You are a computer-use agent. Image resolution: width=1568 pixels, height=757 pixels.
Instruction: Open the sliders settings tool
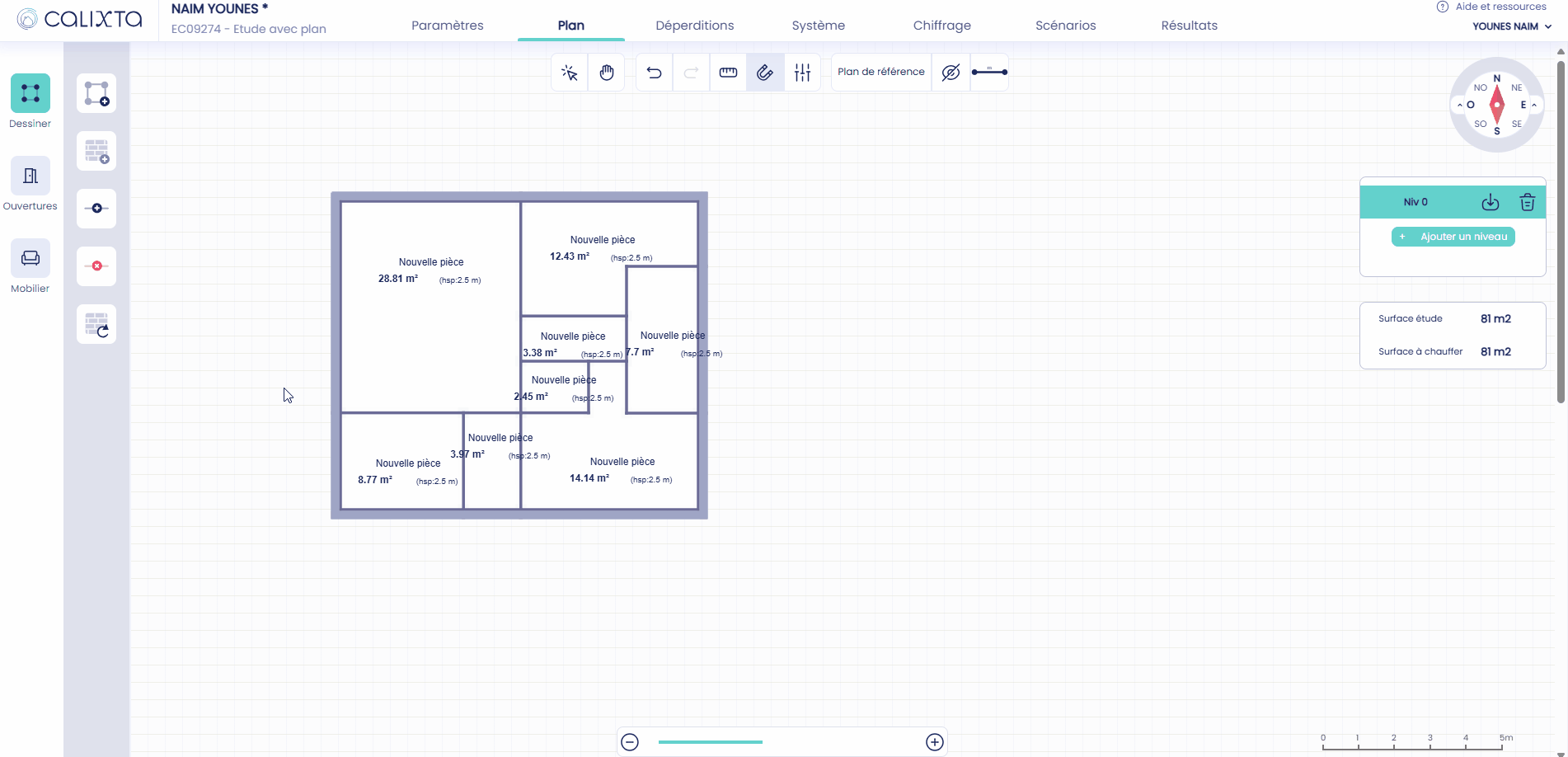802,73
